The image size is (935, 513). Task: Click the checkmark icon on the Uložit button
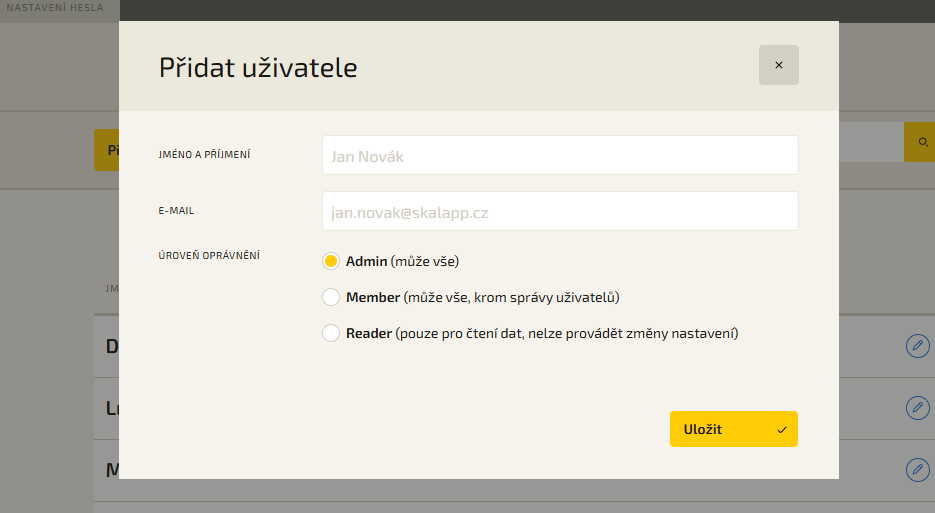coord(781,430)
